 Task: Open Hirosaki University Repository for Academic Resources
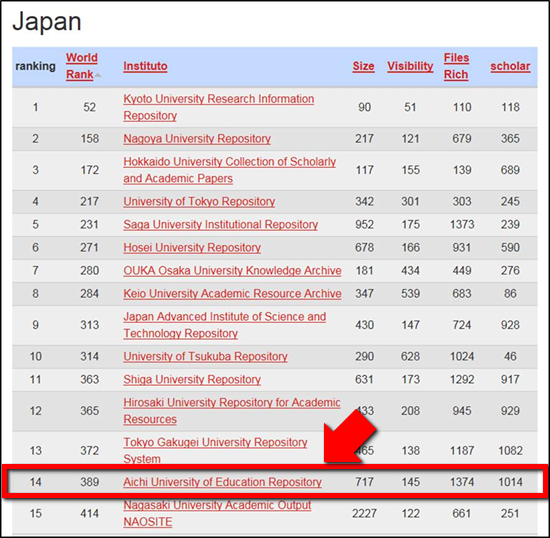click(x=232, y=411)
